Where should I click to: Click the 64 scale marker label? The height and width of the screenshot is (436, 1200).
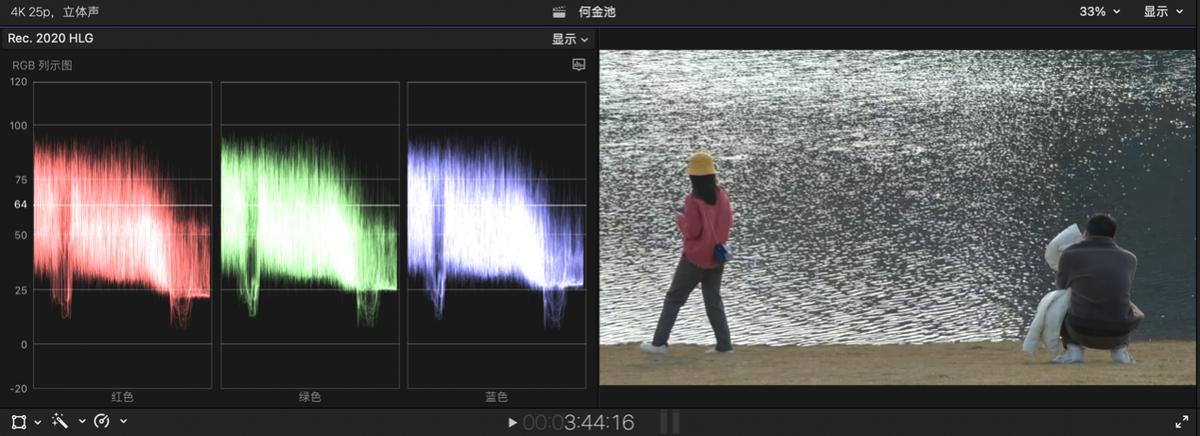tap(20, 205)
